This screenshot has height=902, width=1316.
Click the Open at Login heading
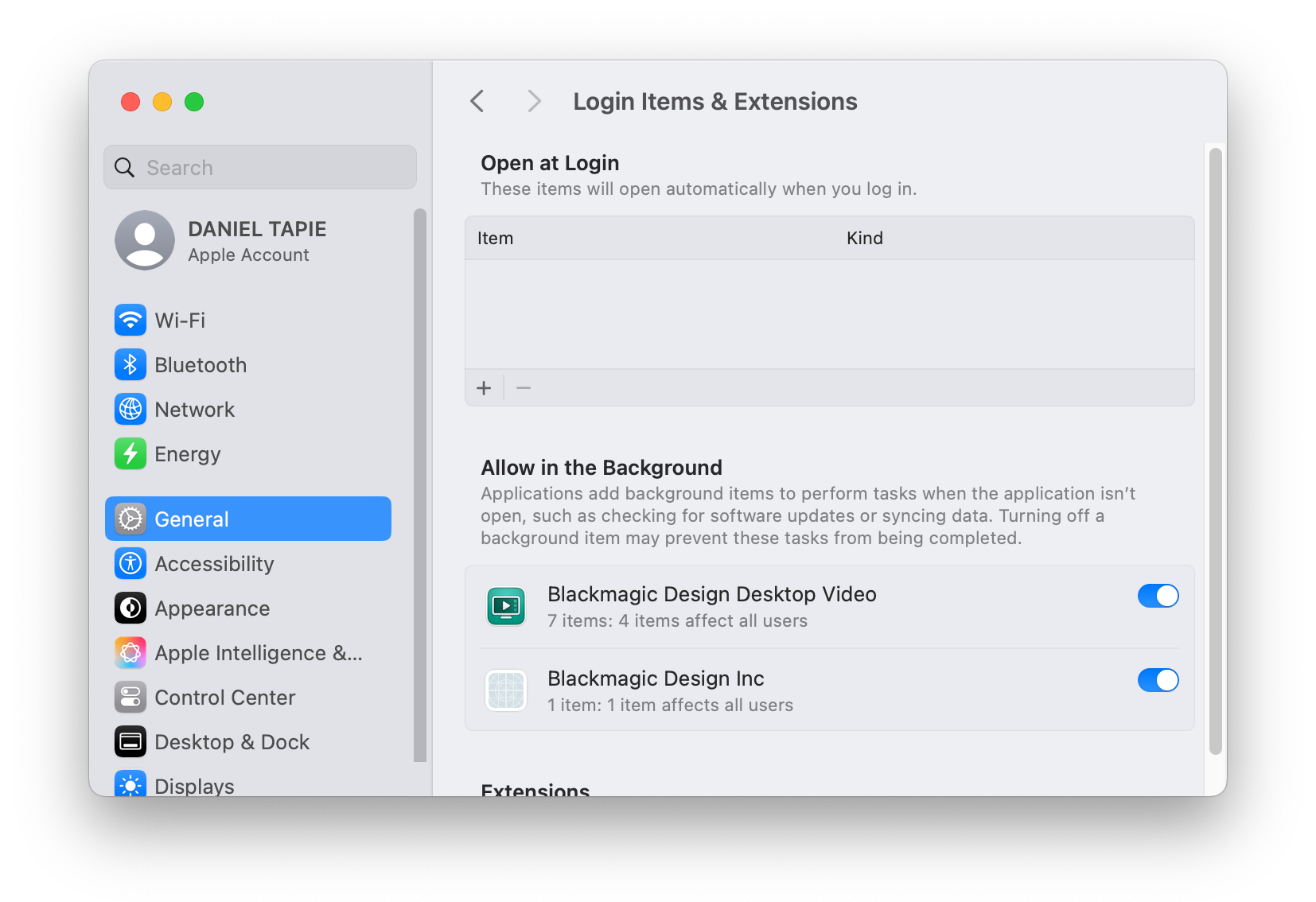550,163
